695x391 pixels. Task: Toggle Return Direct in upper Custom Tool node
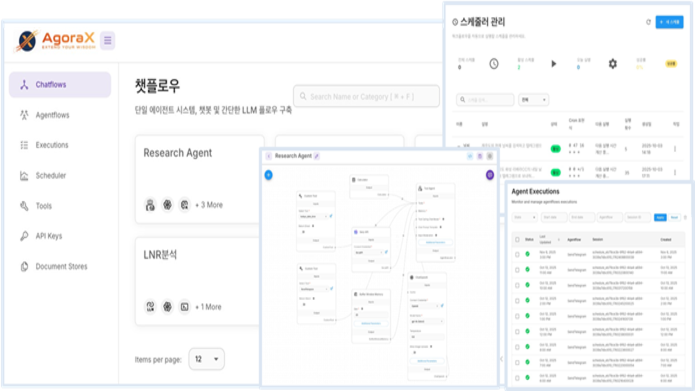[304, 231]
